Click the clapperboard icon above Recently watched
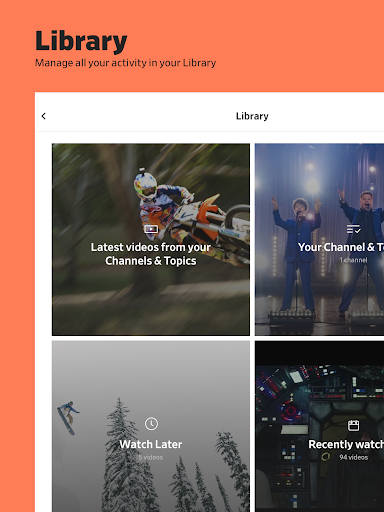 353,425
